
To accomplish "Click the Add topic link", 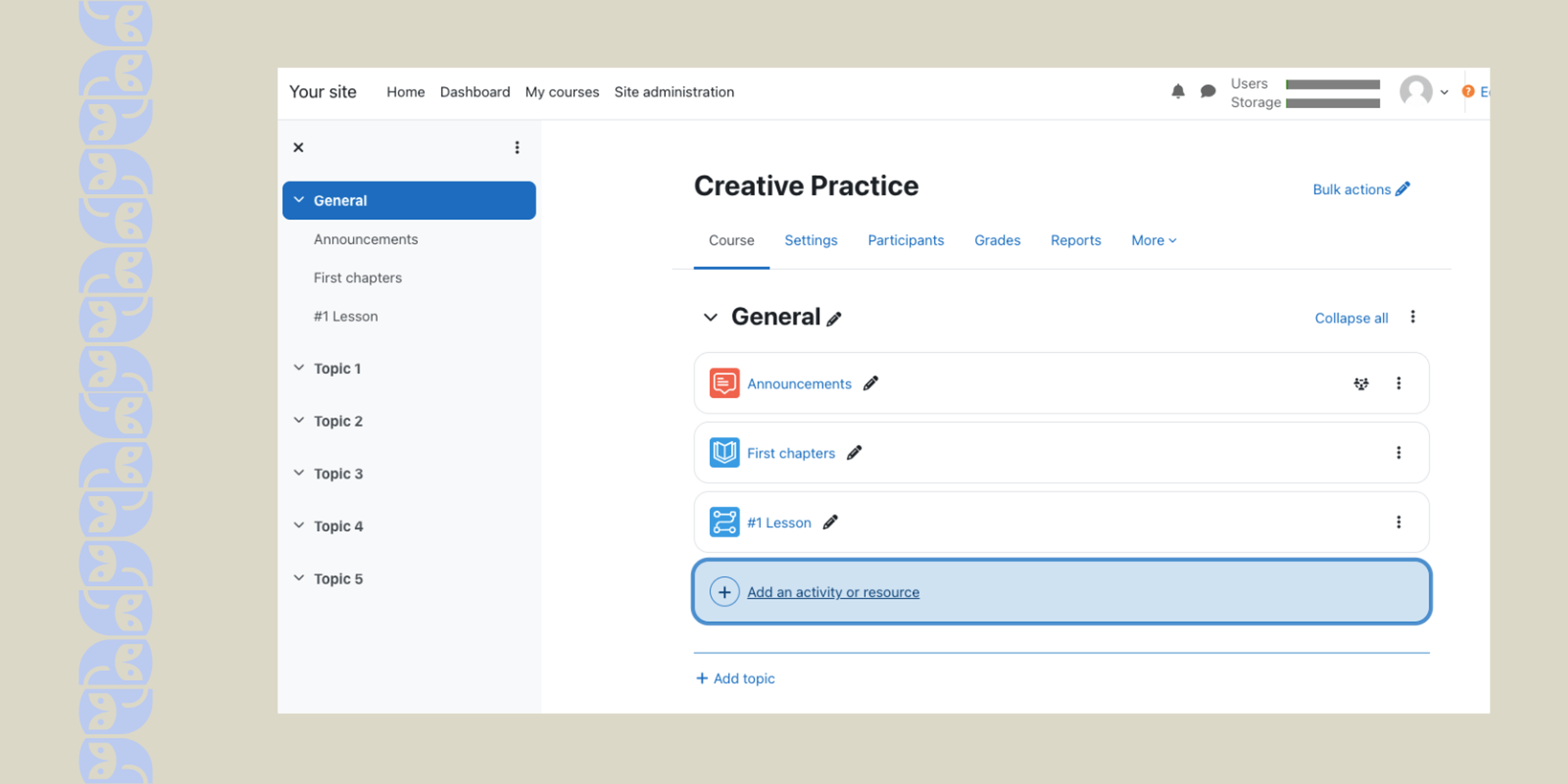I will 735,678.
